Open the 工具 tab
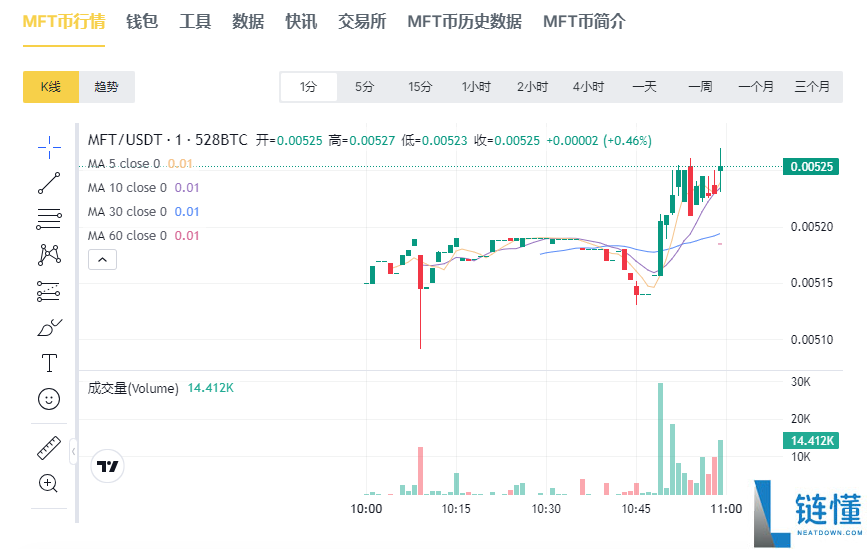Screen dimensions: 867x549 point(195,22)
